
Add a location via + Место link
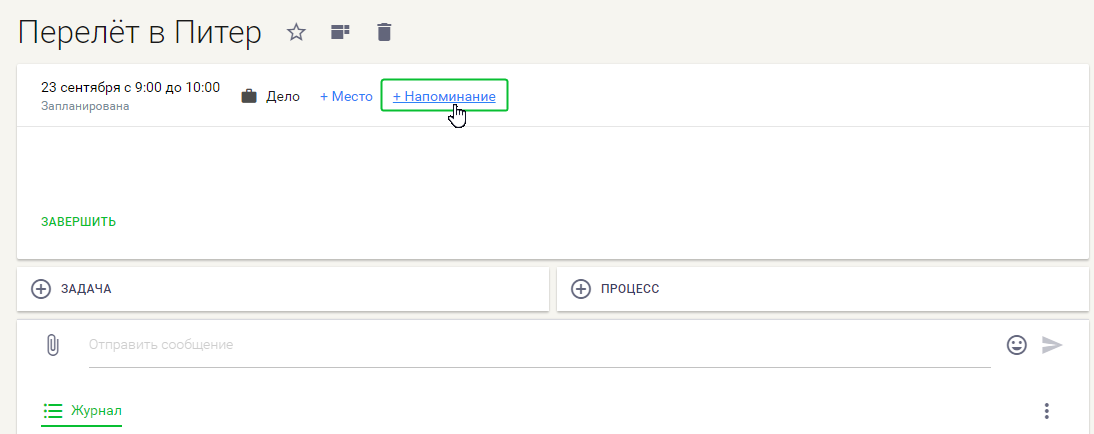point(346,96)
